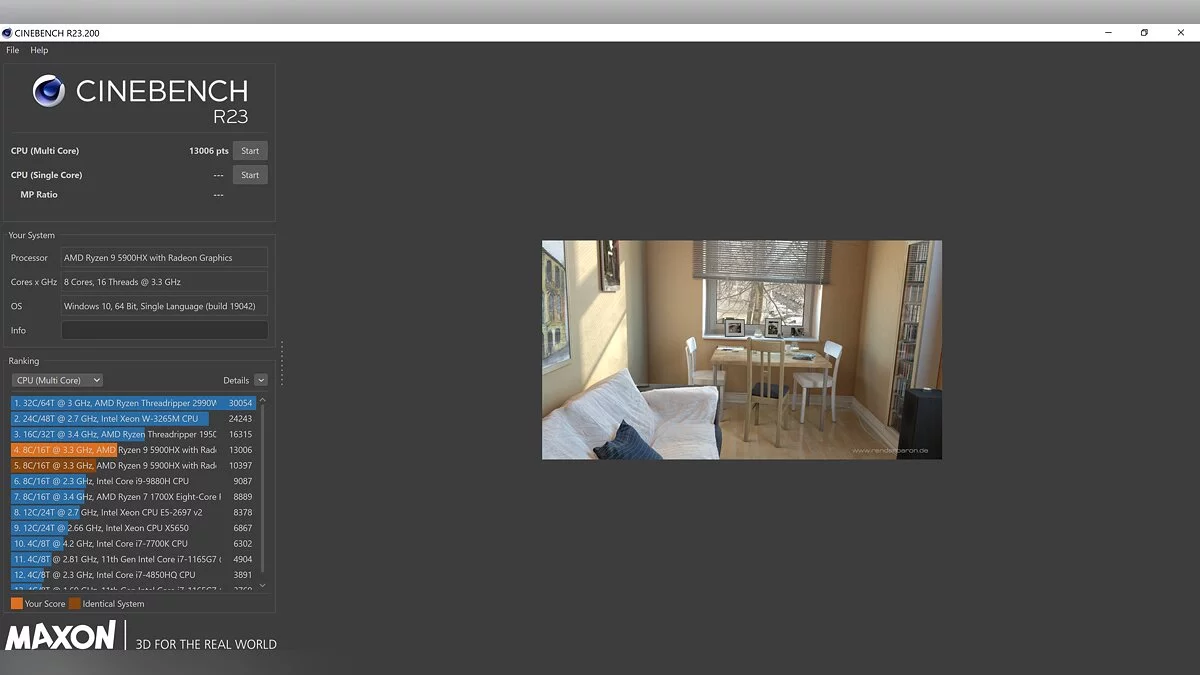Open the CPU (Multi Core) ranking dropdown
This screenshot has width=1200, height=675.
(x=57, y=380)
